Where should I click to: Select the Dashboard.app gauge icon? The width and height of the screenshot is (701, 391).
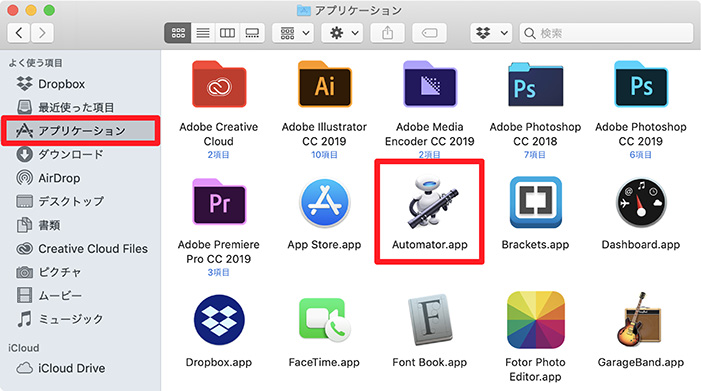(x=641, y=203)
